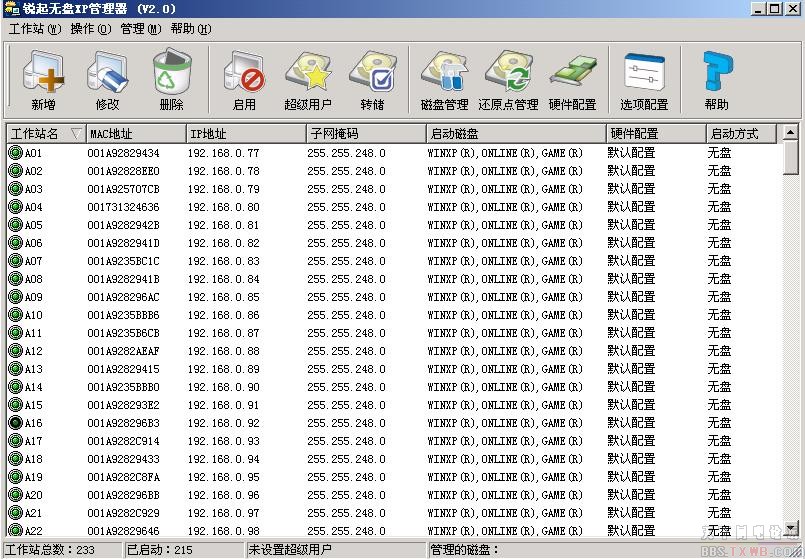
Task: Select workstation row A03
Action: point(394,188)
